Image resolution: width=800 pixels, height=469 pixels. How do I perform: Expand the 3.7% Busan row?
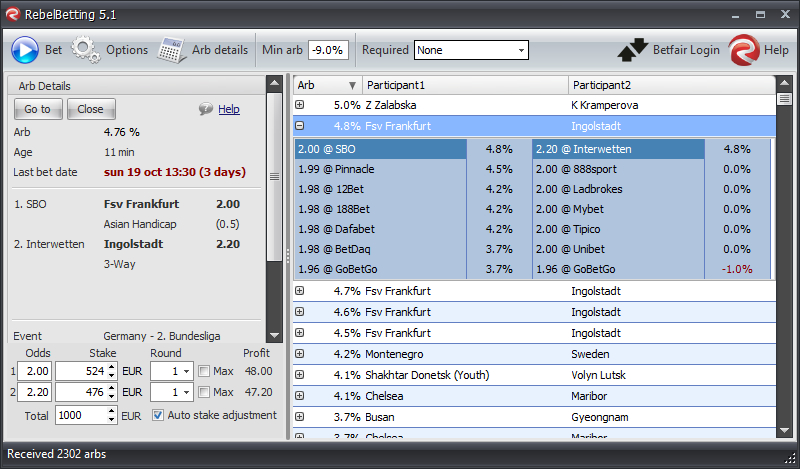click(x=299, y=416)
